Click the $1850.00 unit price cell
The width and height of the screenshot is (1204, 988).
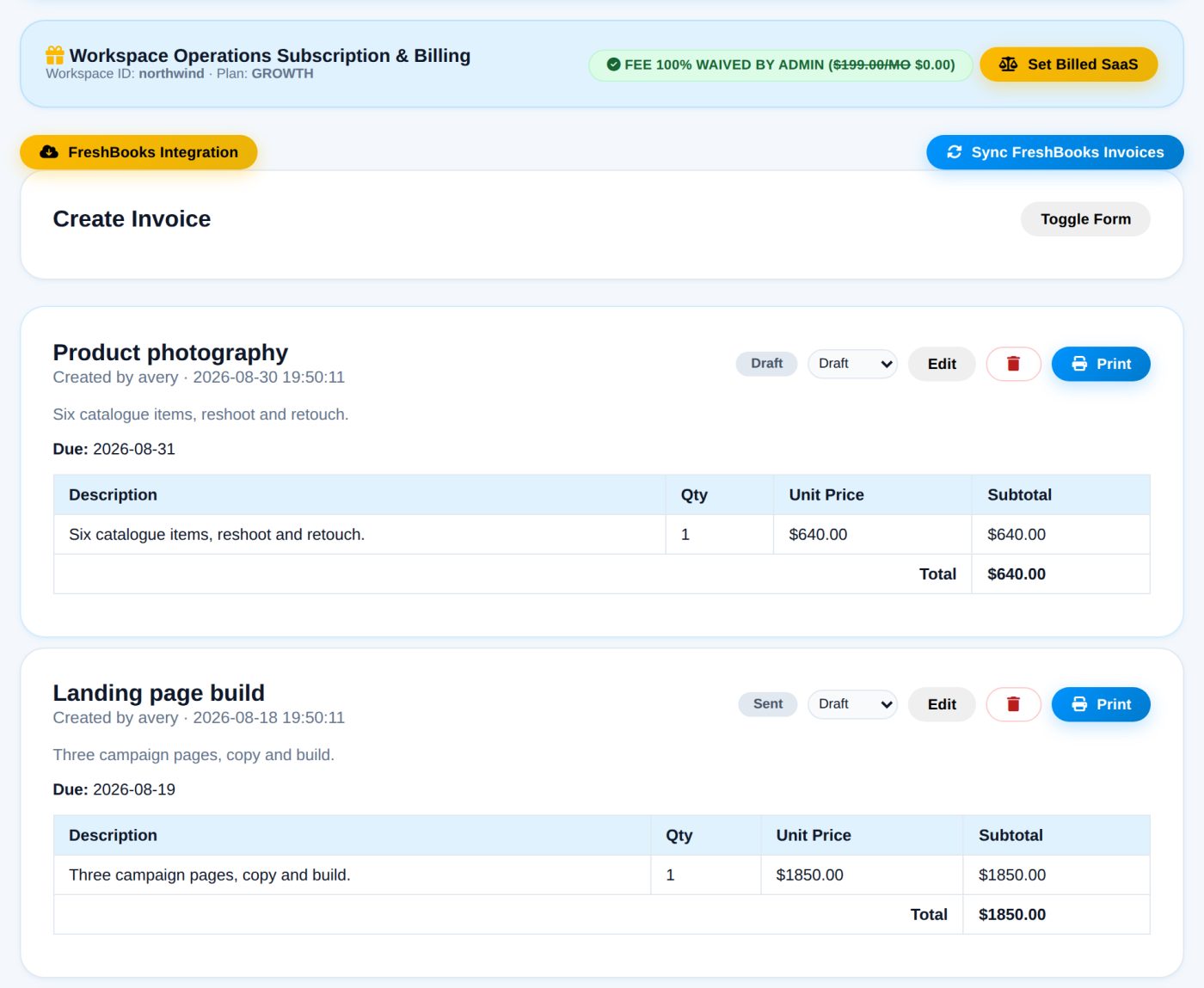(x=862, y=874)
